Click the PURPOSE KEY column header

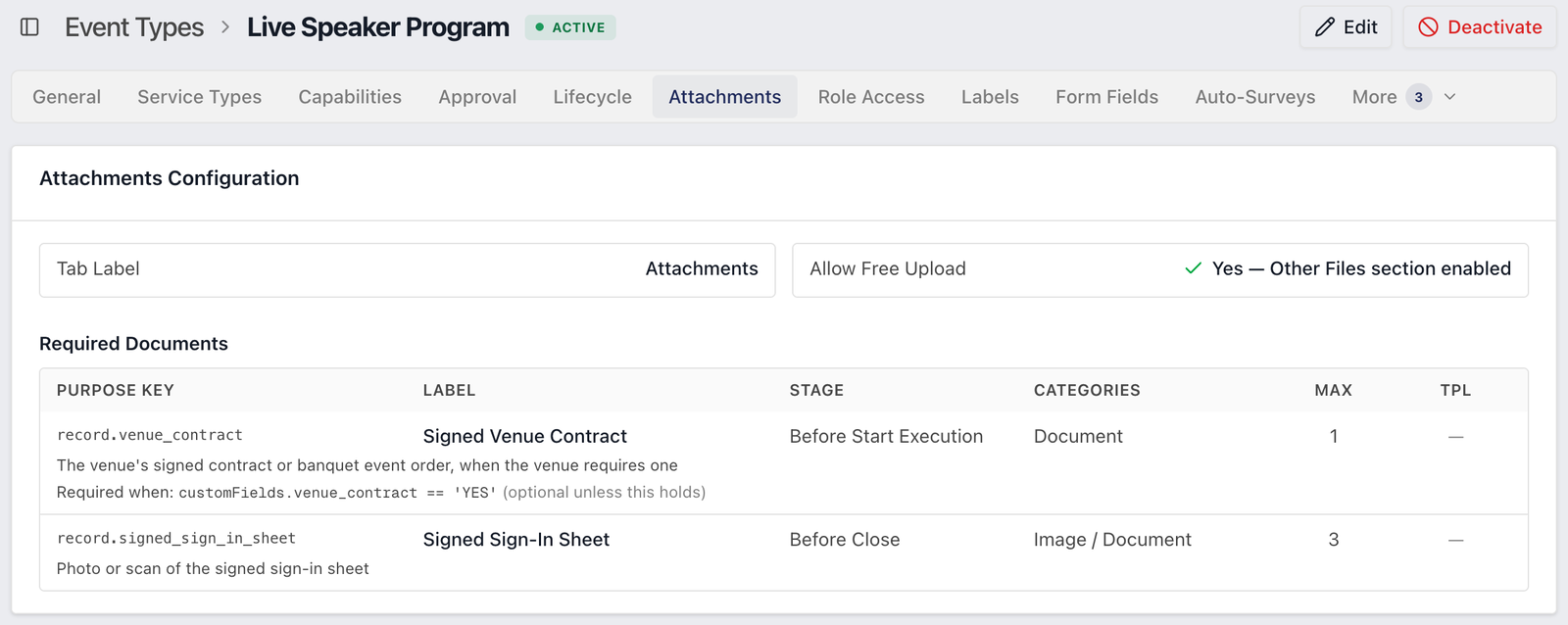116,390
